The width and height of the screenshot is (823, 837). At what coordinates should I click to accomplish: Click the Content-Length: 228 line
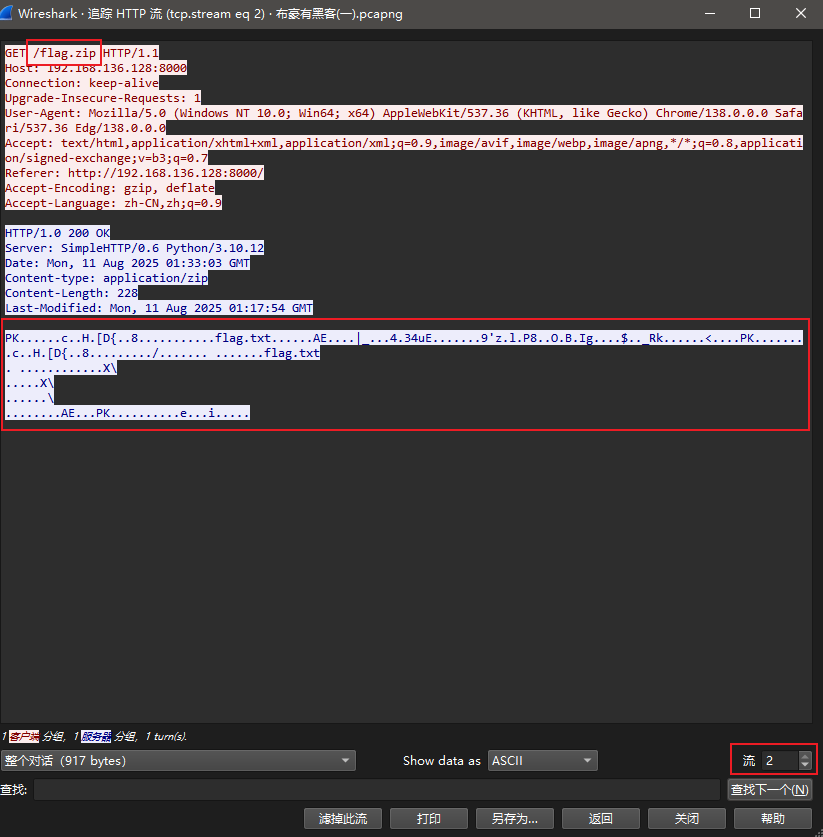[x=72, y=293]
